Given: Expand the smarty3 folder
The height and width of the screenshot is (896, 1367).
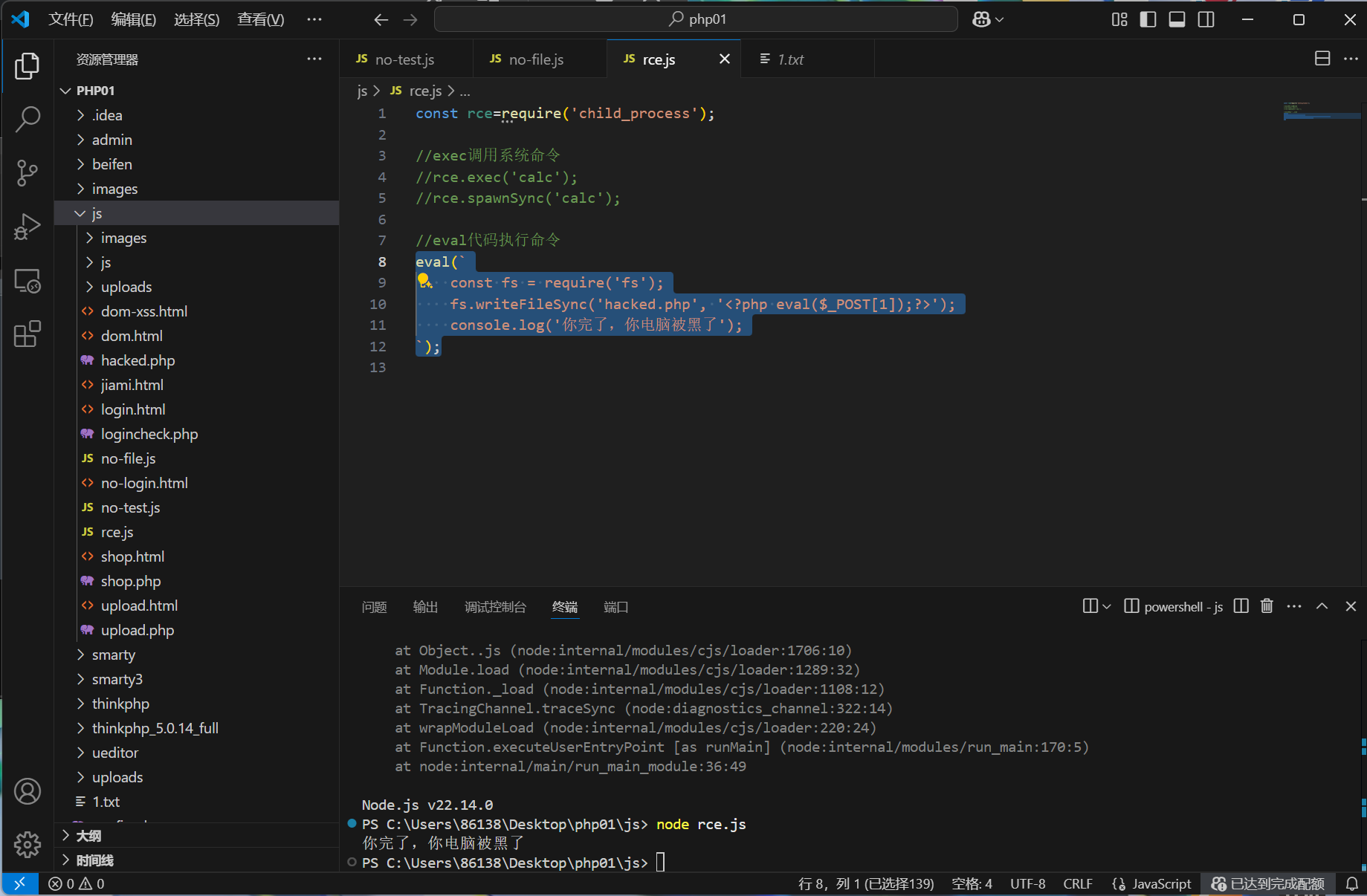Looking at the screenshot, I should pyautogui.click(x=197, y=679).
